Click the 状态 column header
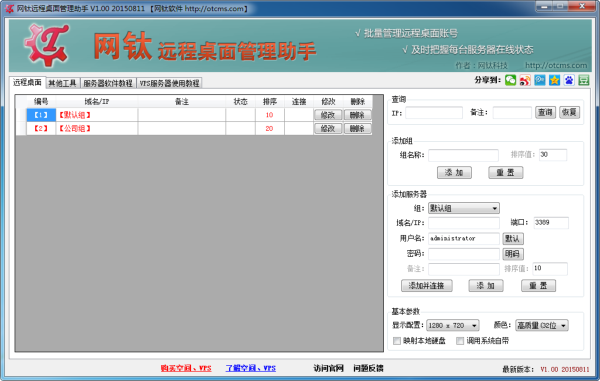 (241, 101)
